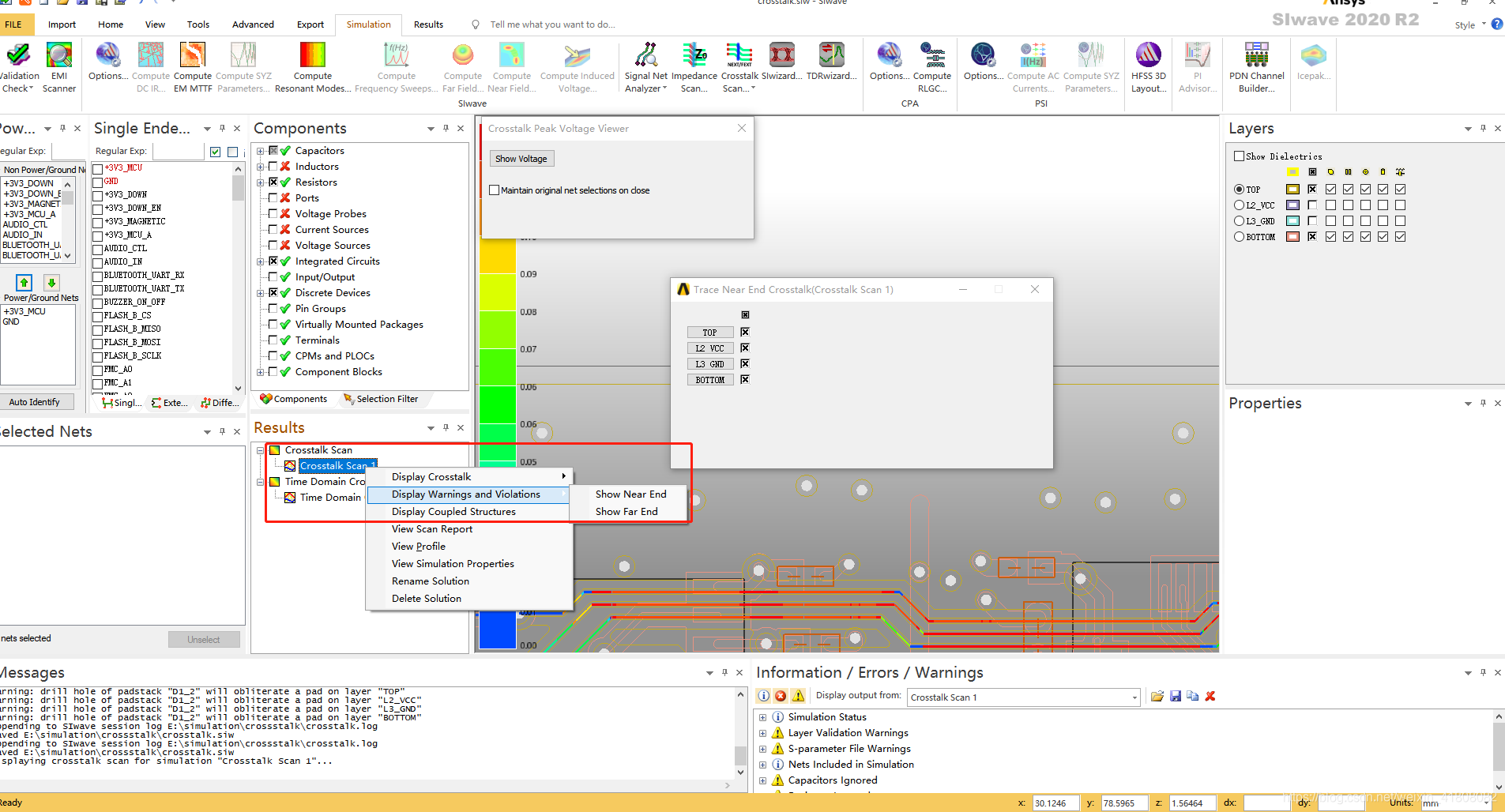Select the BOTTOM layer radio button
The image size is (1505, 812).
coord(1239,237)
